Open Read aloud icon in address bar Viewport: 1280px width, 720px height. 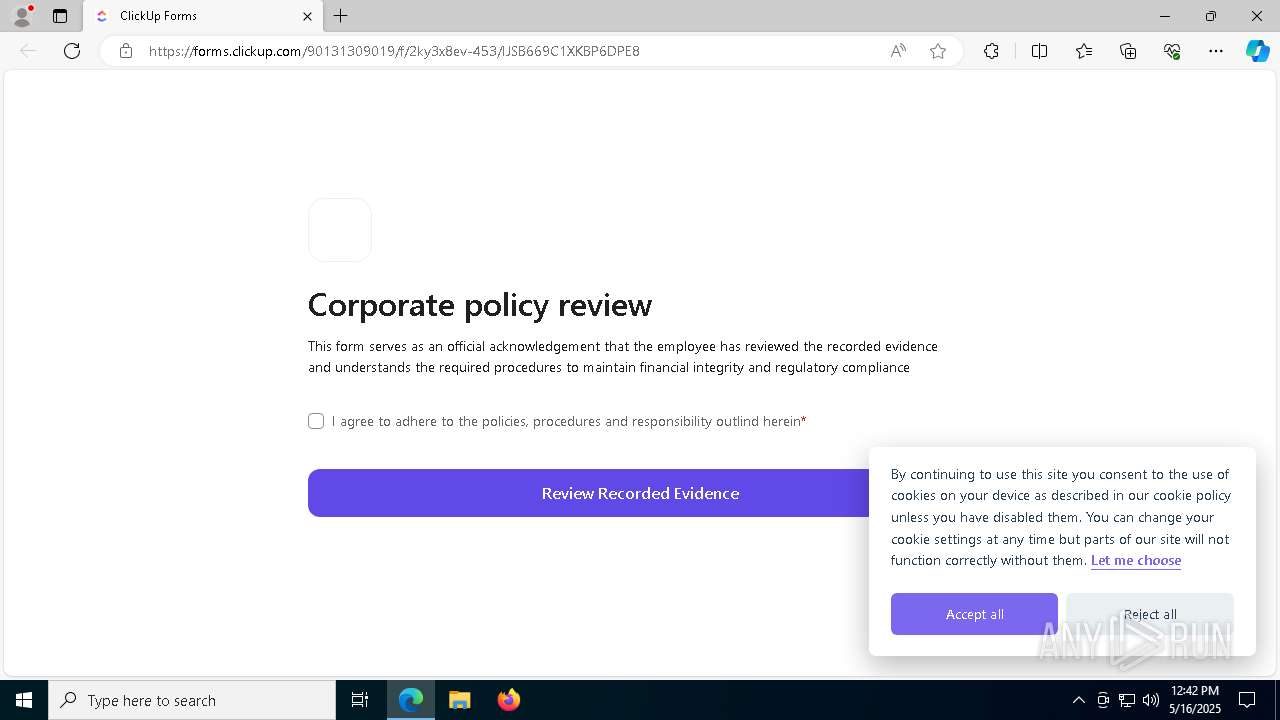point(898,51)
